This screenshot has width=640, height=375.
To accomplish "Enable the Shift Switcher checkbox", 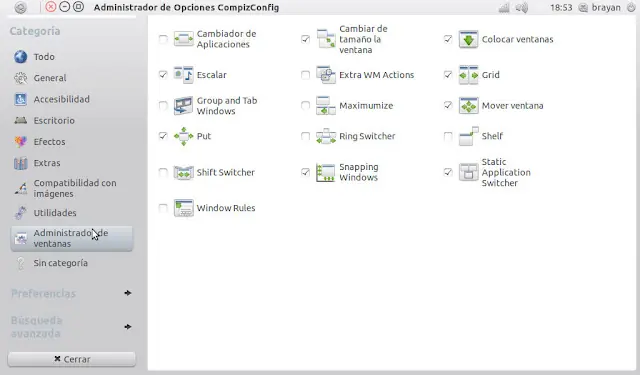I will 163,172.
